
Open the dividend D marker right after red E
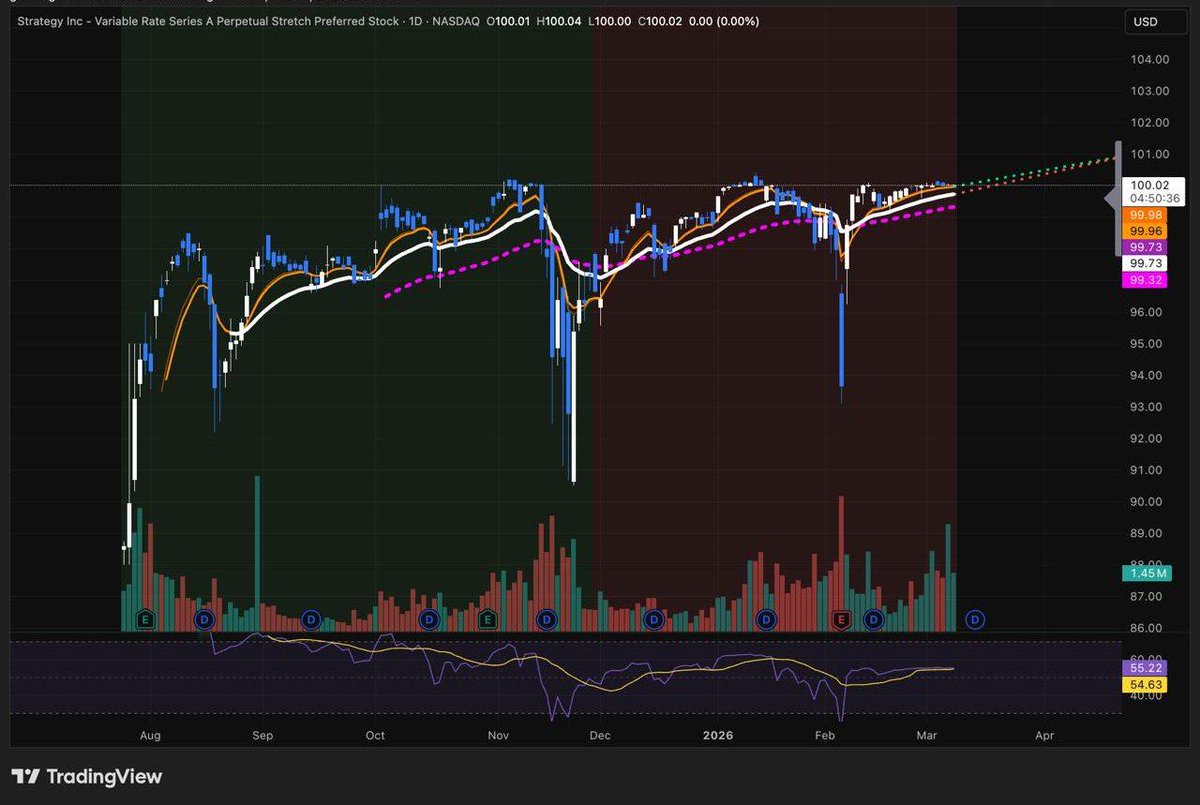point(873,620)
